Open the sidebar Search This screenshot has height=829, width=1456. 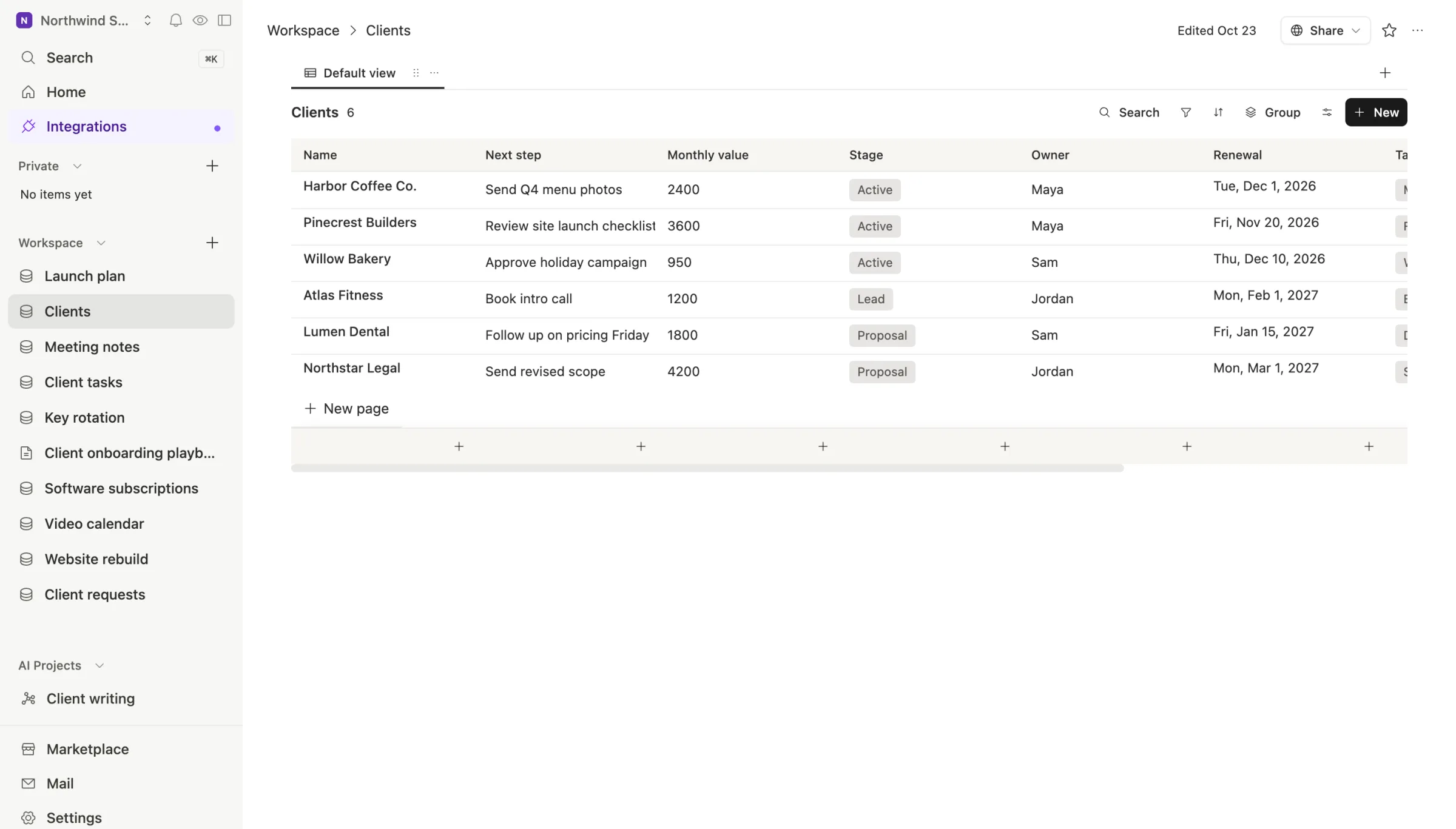pos(121,58)
